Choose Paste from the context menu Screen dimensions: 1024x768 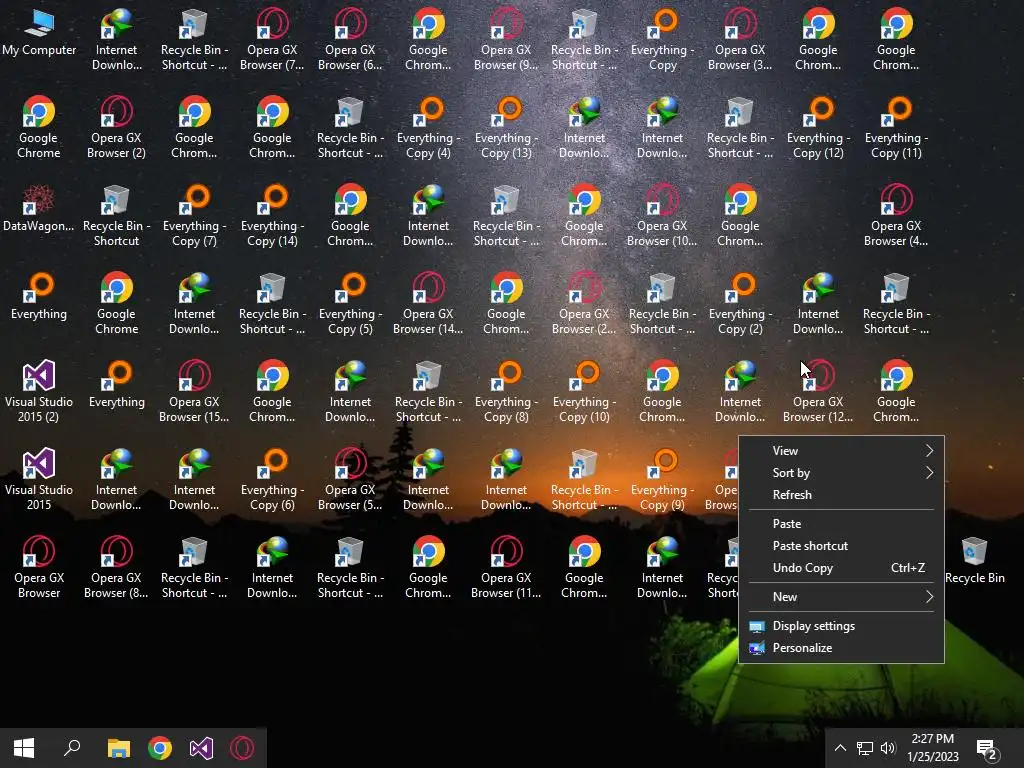(841, 524)
